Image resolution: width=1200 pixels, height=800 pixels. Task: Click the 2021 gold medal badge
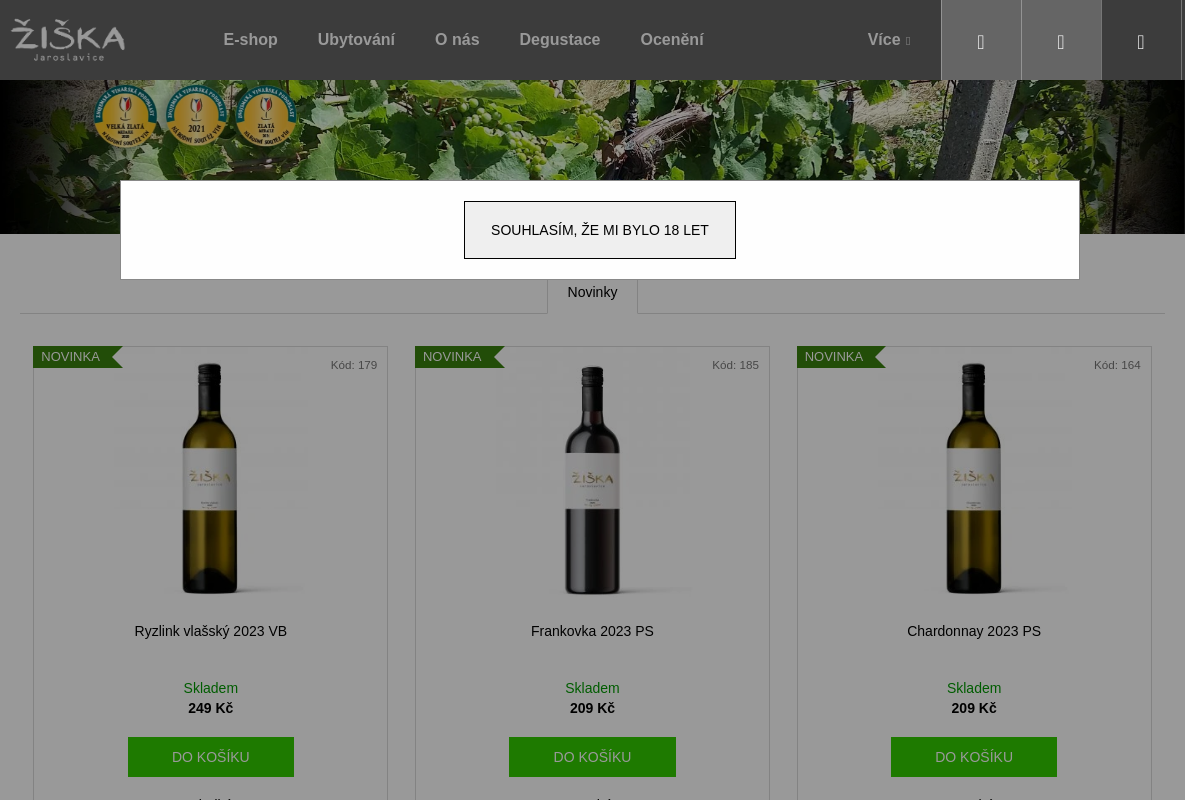196,116
